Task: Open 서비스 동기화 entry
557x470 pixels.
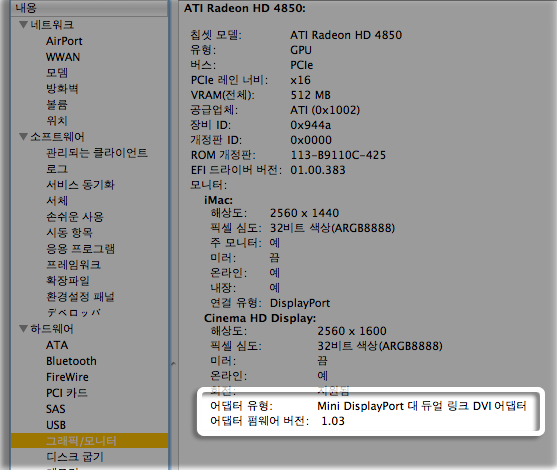Action: [x=80, y=185]
